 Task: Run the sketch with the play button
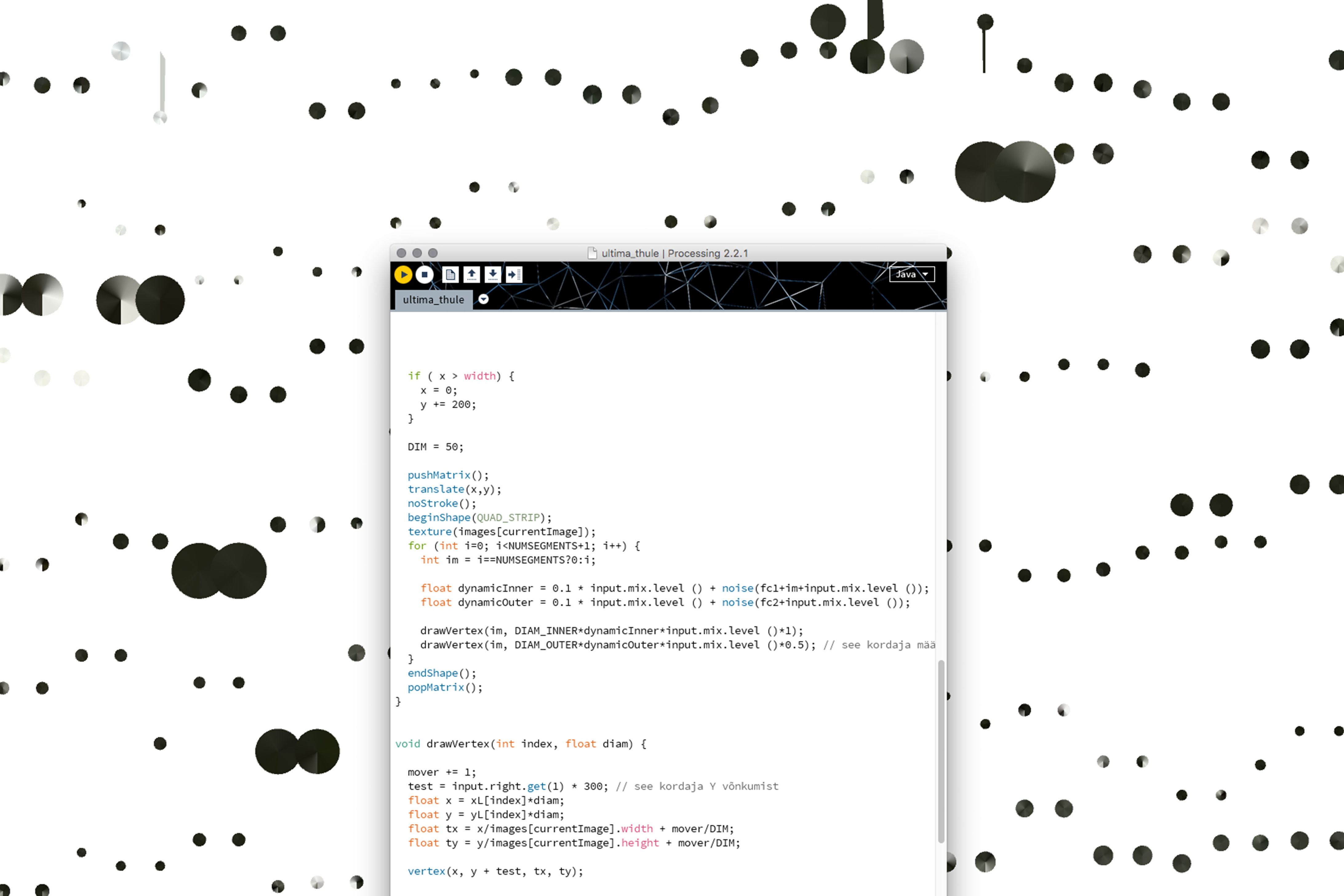coord(403,275)
